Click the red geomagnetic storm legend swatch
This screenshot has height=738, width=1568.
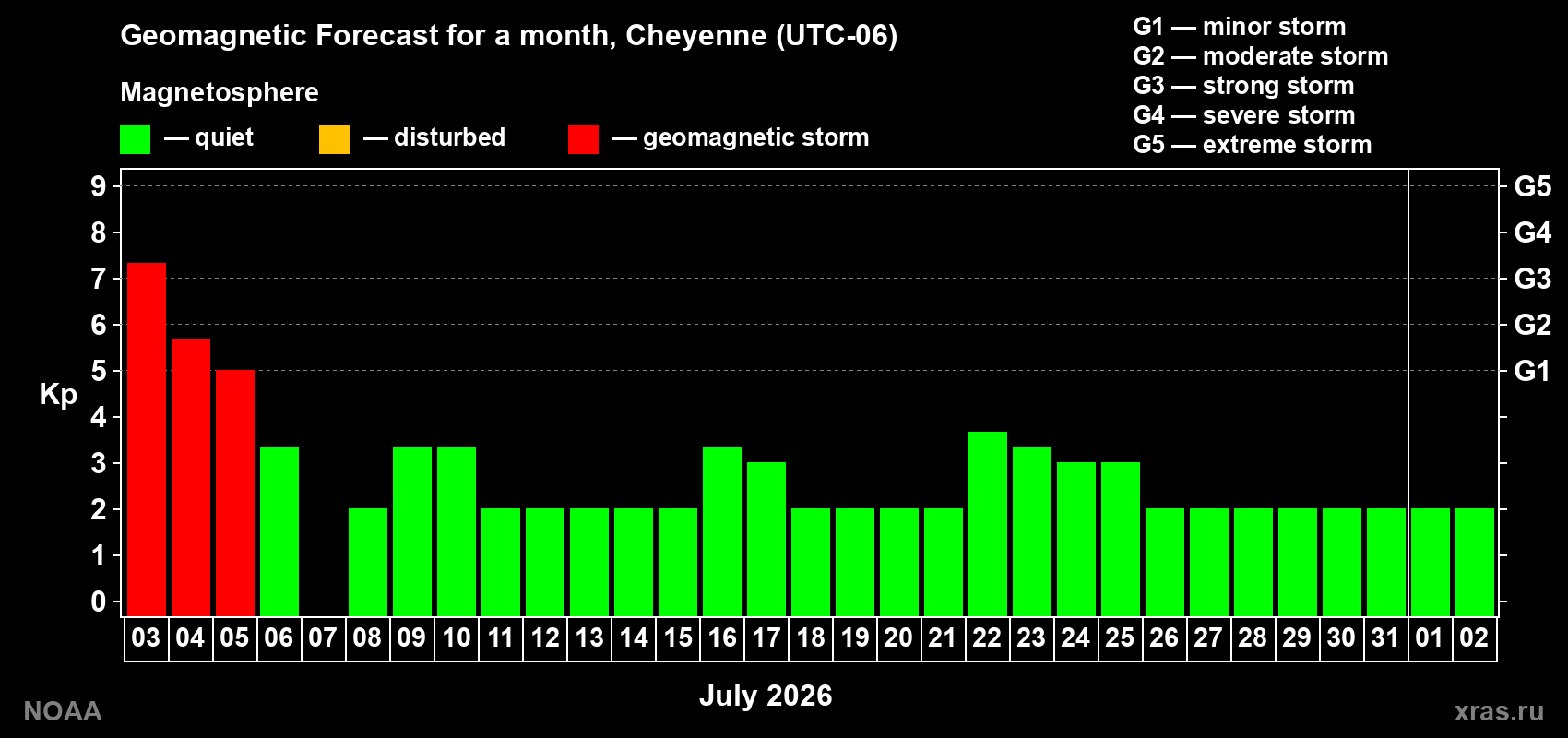point(583,139)
